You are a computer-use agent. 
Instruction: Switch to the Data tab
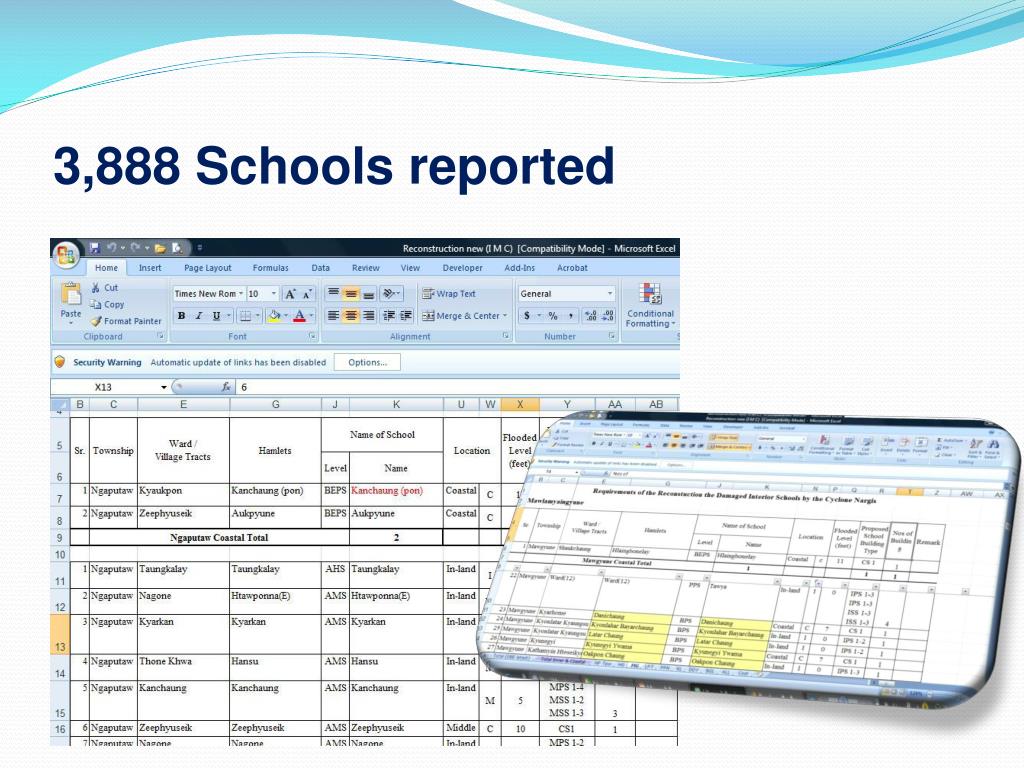(x=321, y=268)
